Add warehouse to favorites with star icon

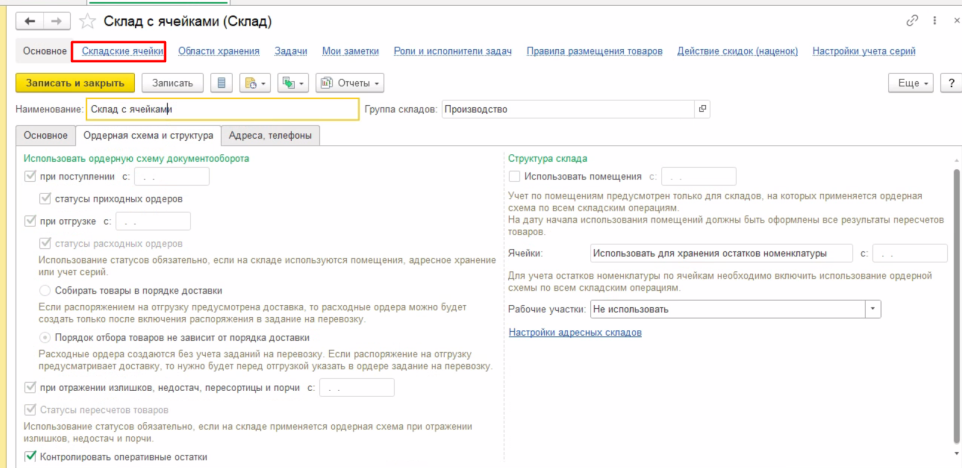click(x=87, y=21)
